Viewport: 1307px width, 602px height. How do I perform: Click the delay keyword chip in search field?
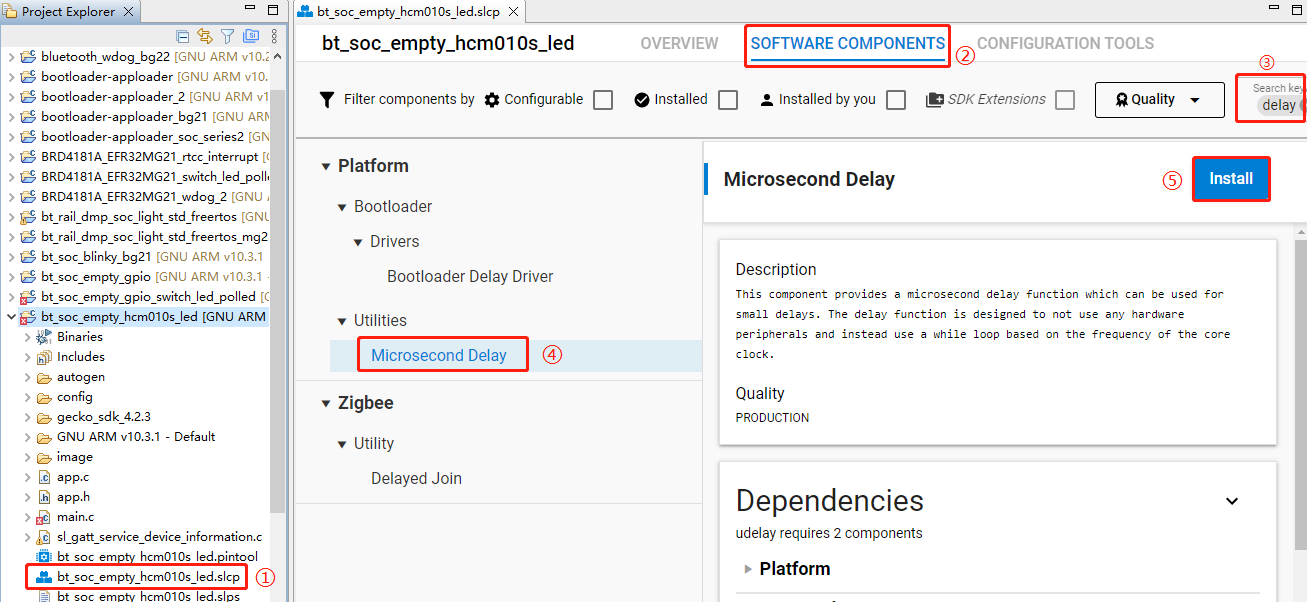pyautogui.click(x=1281, y=103)
